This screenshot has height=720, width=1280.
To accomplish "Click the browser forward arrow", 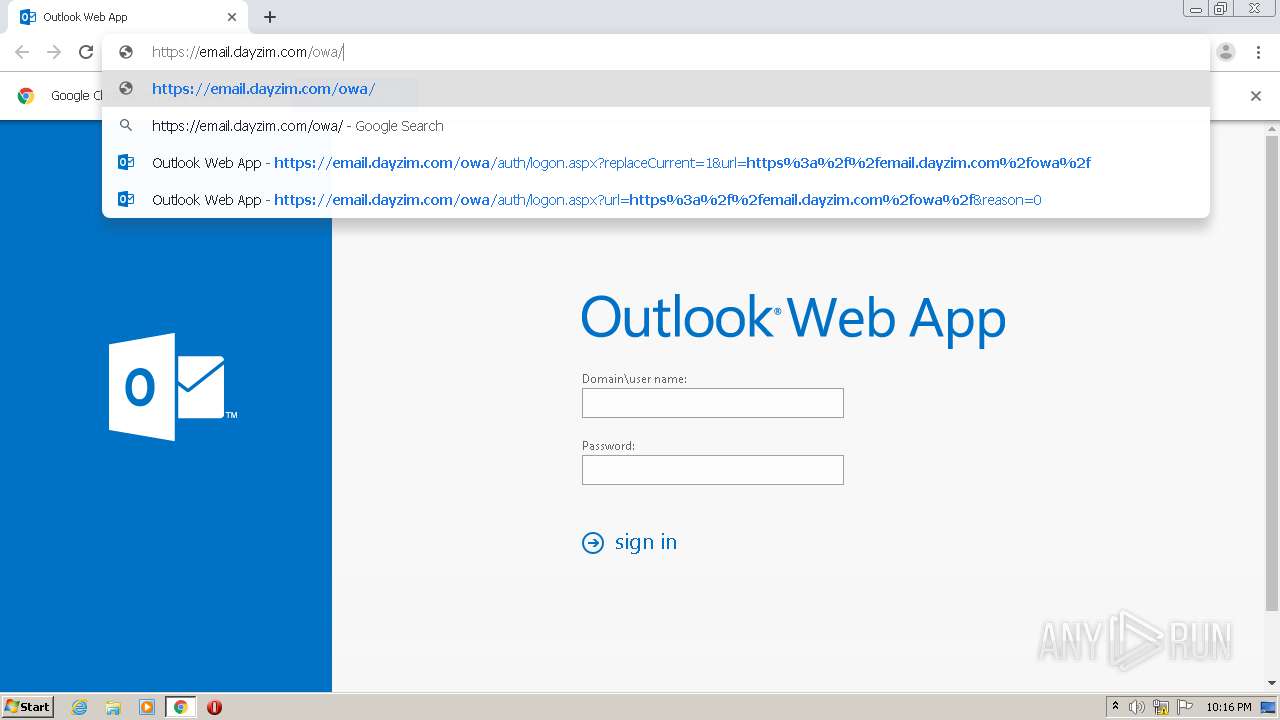I will 54,52.
